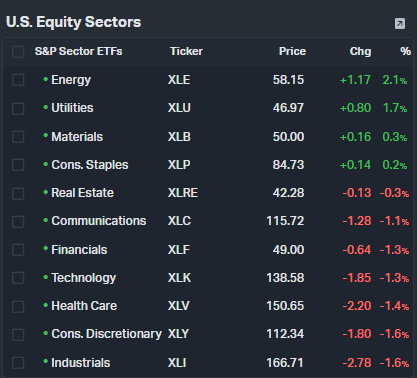The height and width of the screenshot is (378, 417).
Task: Tick the select-all checkbox in header row
Action: [18, 52]
